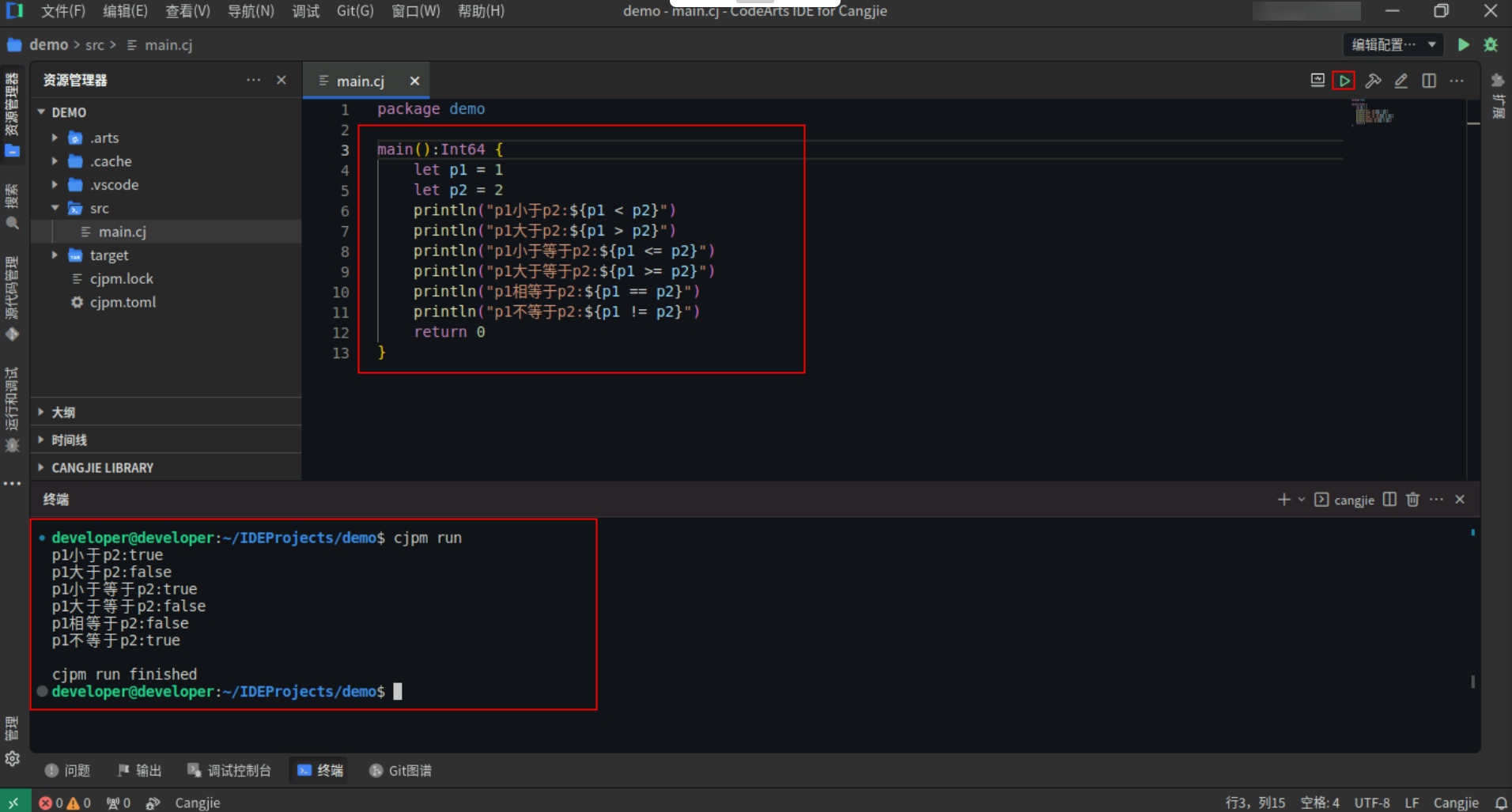
Task: Open the 调试 menu
Action: [305, 11]
